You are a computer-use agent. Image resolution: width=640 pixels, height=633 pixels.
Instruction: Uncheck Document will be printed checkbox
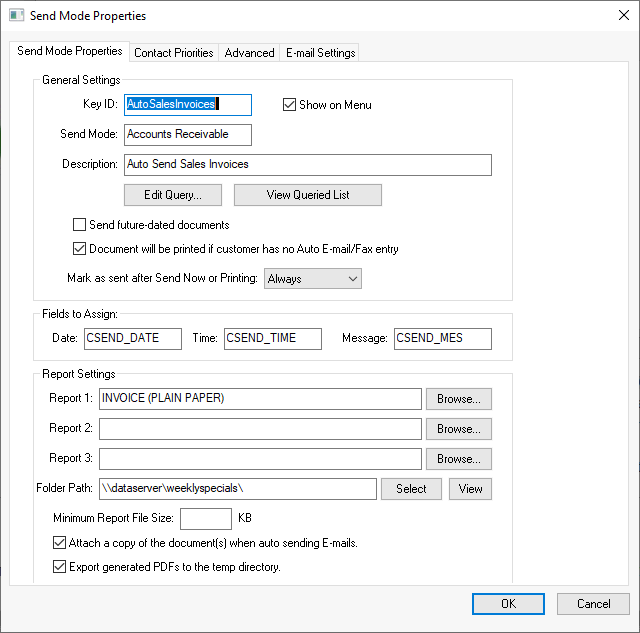point(80,249)
